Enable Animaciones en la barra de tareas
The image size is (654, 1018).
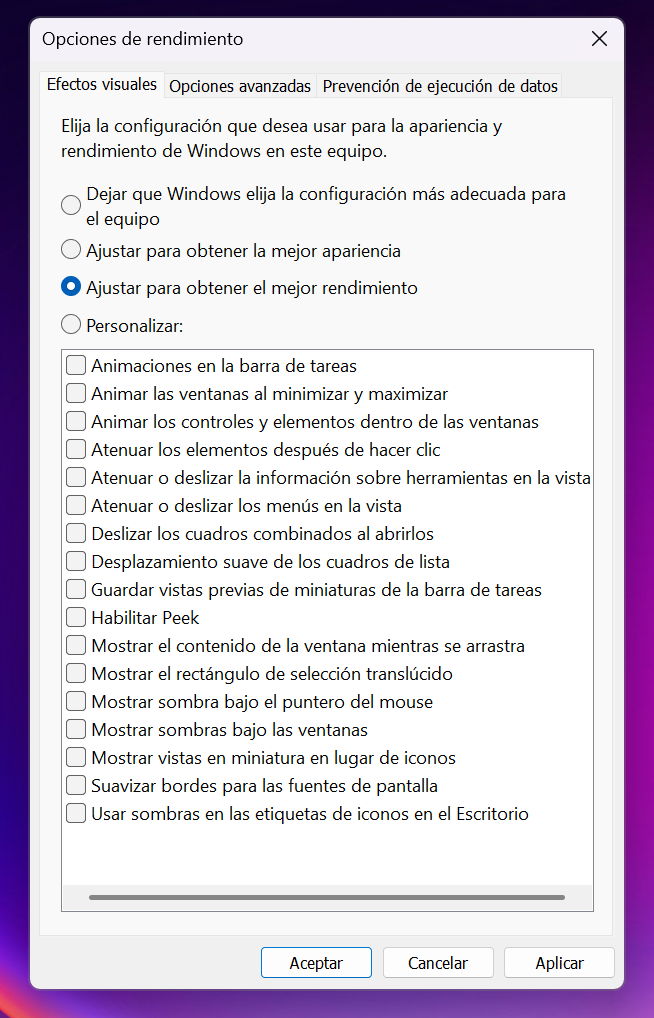(76, 366)
